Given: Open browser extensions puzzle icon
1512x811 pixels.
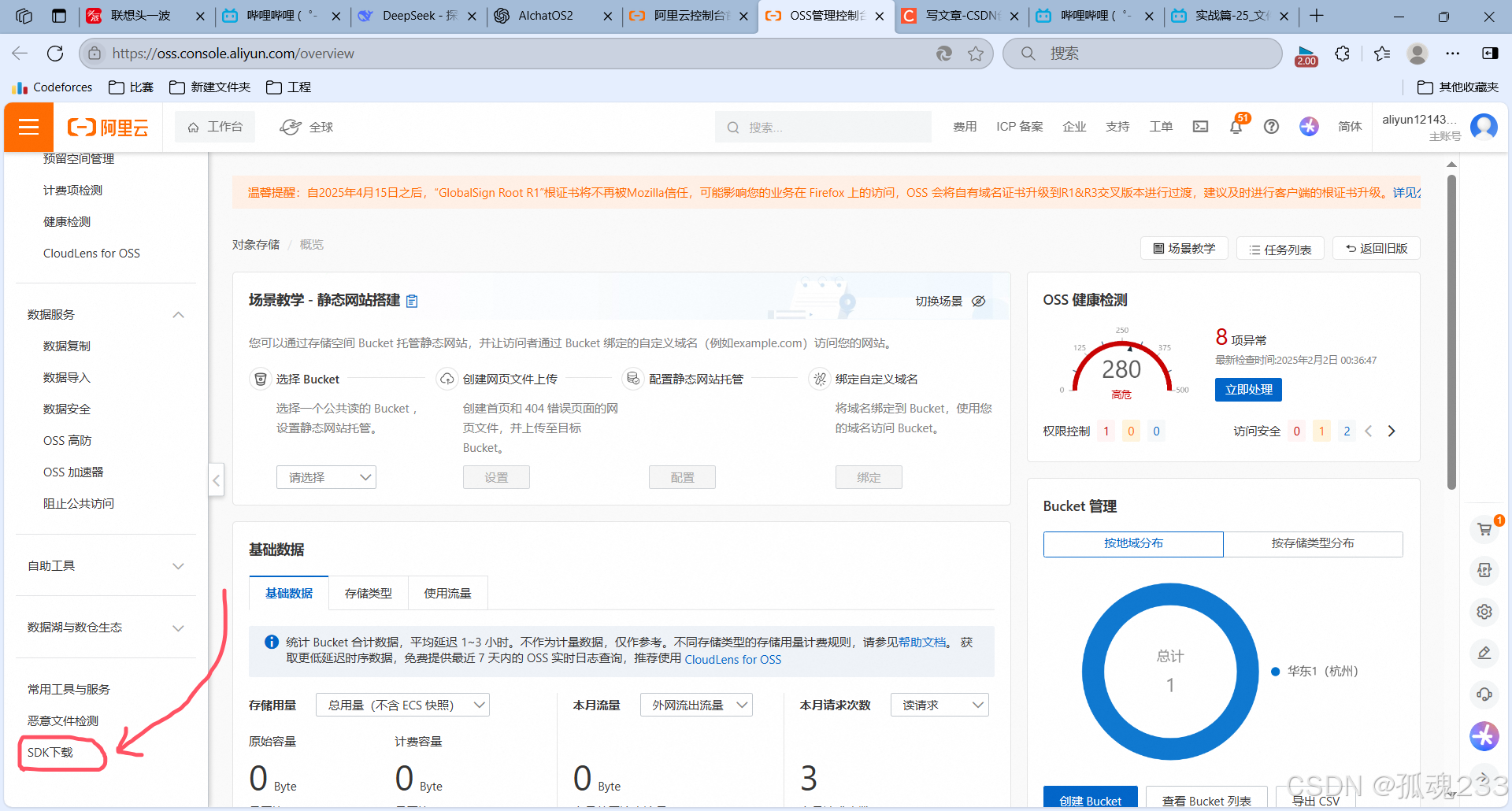Looking at the screenshot, I should pos(1343,54).
